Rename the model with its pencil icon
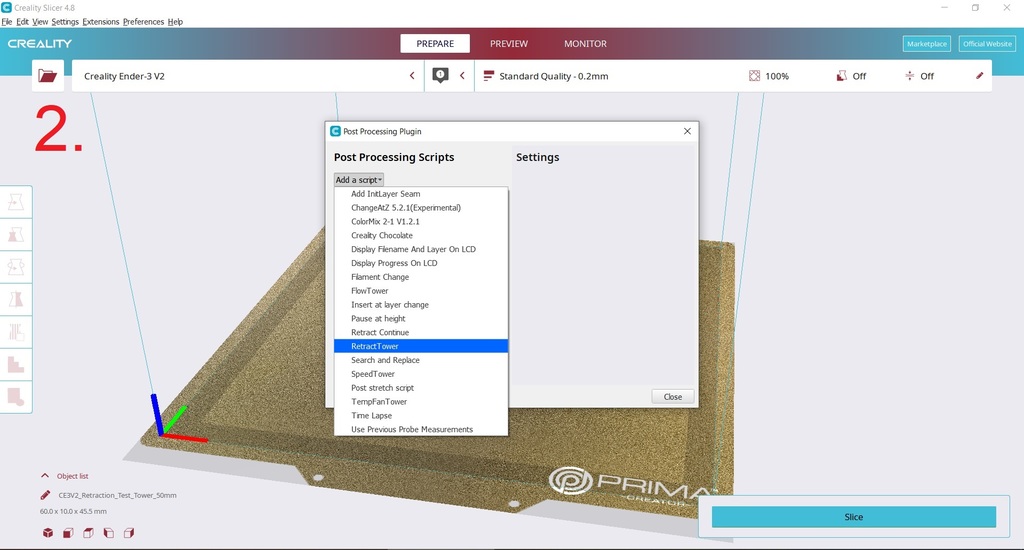This screenshot has height=550, width=1024. (x=45, y=495)
